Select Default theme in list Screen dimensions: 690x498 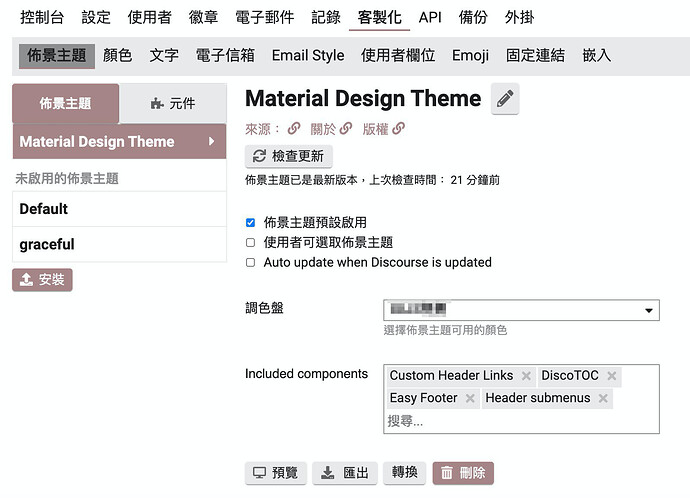[x=119, y=209]
